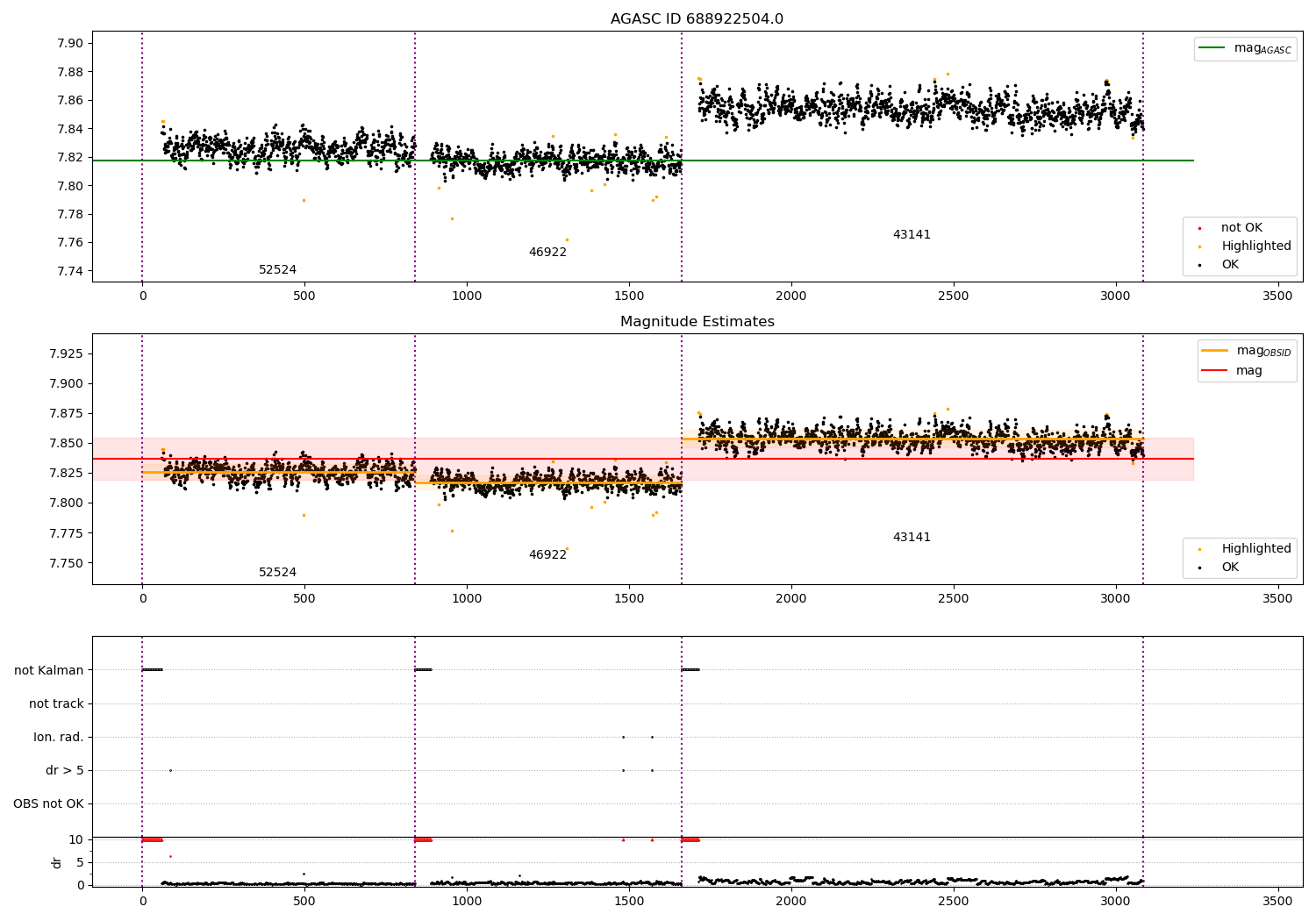Click the 7.74 tick on the top plot
The height and width of the screenshot is (921, 1316).
pyautogui.click(x=69, y=272)
